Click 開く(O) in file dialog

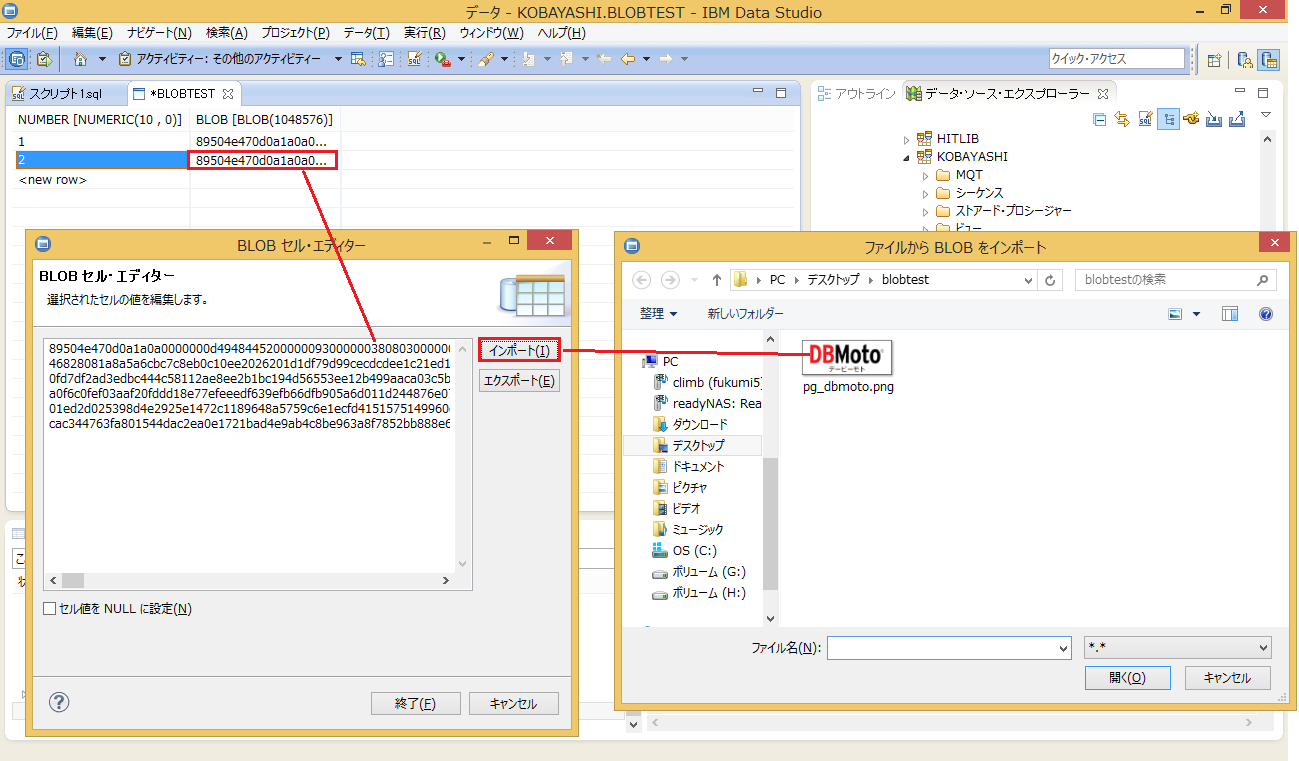tap(1126, 678)
